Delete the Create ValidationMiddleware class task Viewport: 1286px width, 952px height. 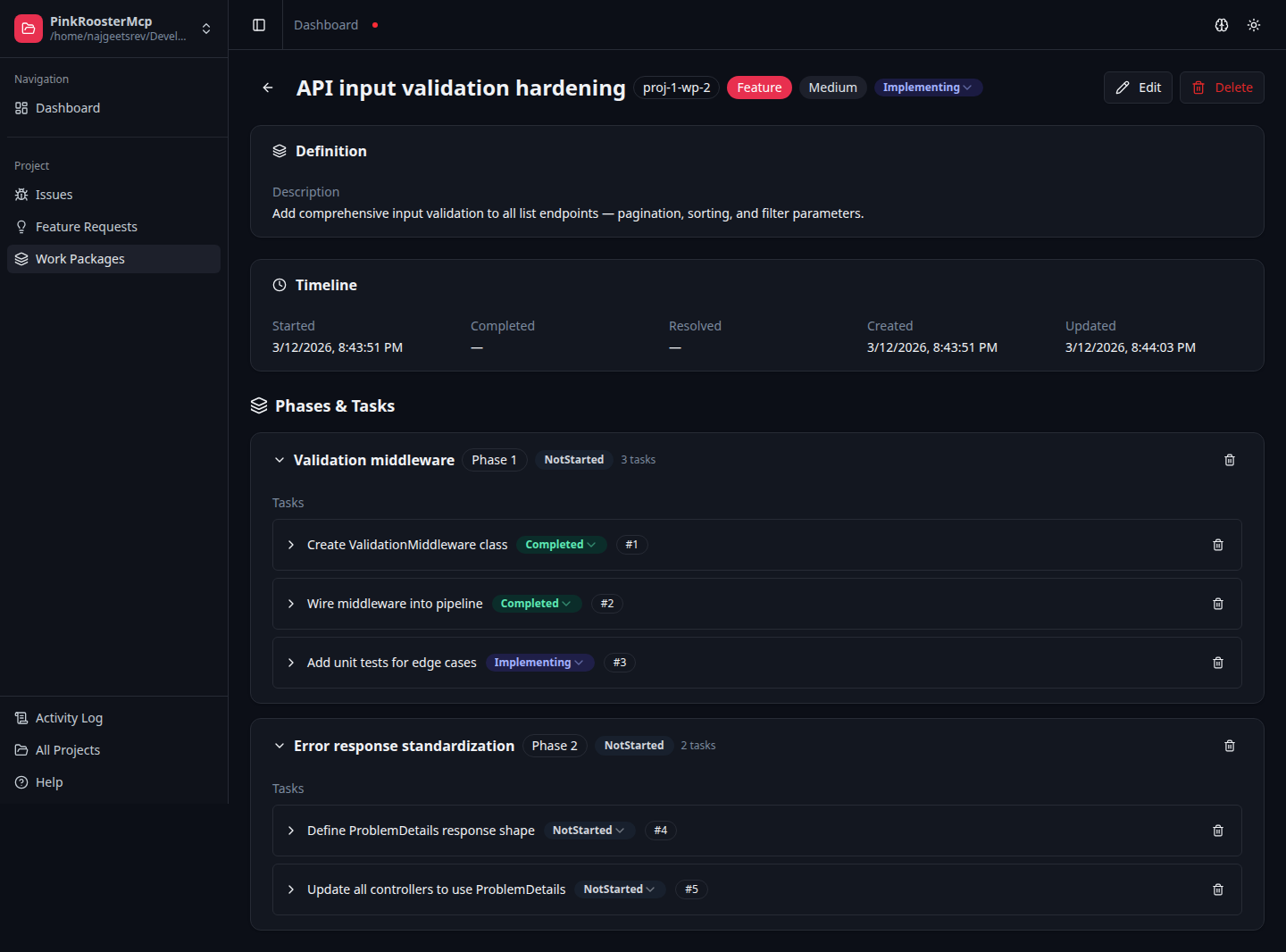pyautogui.click(x=1218, y=545)
